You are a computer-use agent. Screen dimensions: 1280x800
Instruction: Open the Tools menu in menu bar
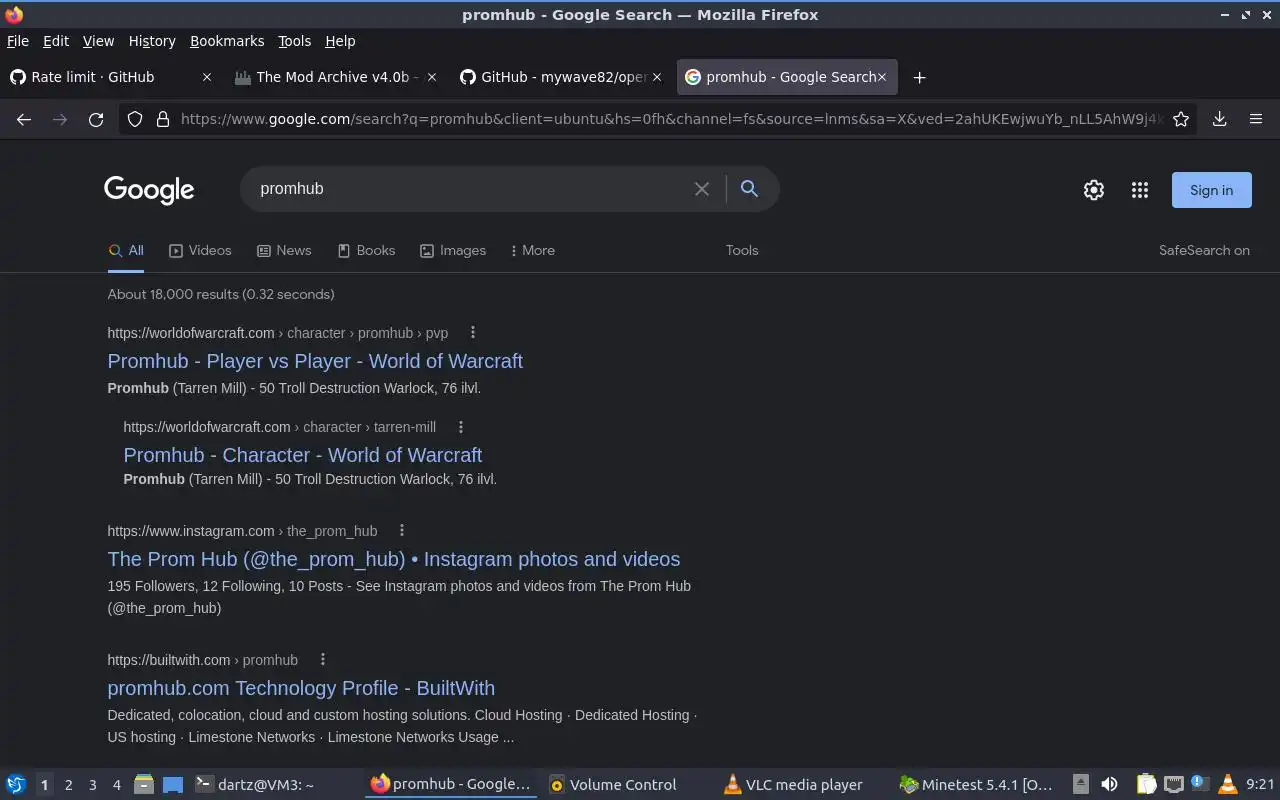(x=295, y=41)
